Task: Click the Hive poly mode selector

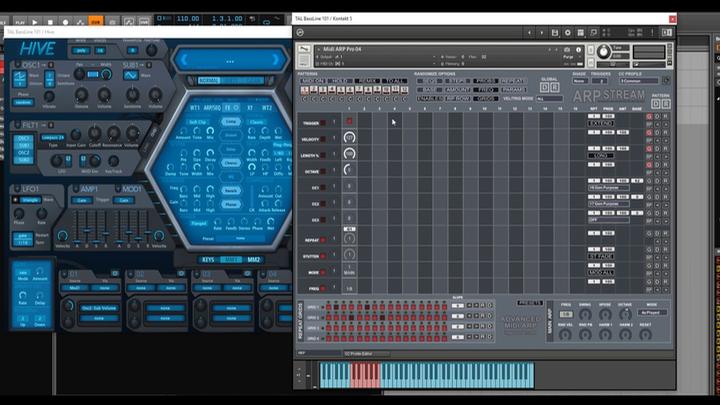Action: tap(81, 51)
